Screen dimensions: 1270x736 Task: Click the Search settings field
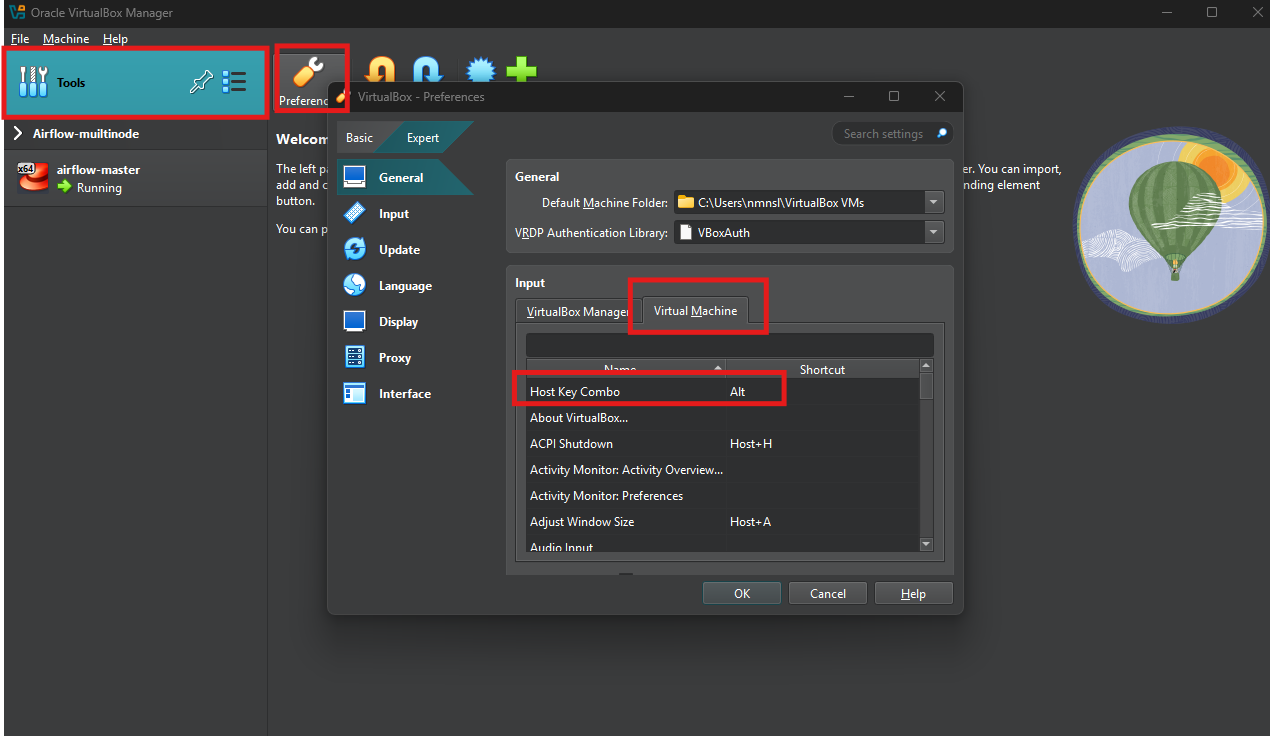pos(892,133)
